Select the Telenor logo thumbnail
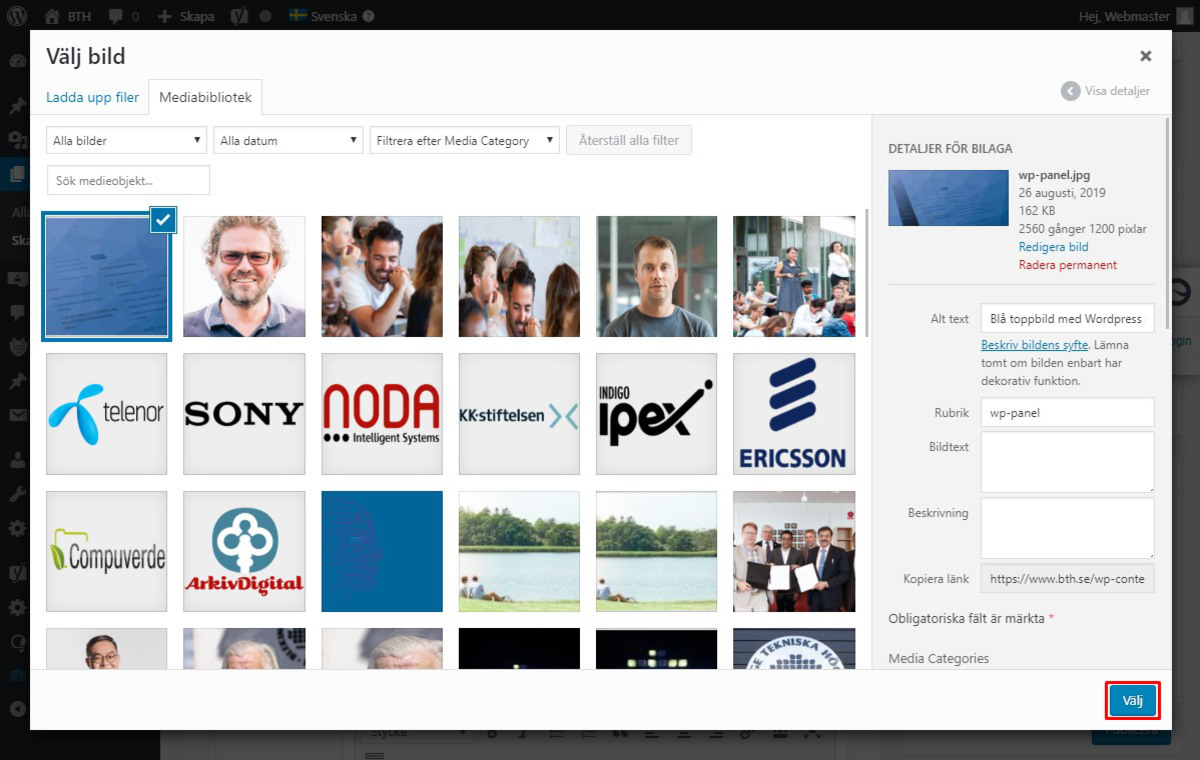 [x=106, y=414]
